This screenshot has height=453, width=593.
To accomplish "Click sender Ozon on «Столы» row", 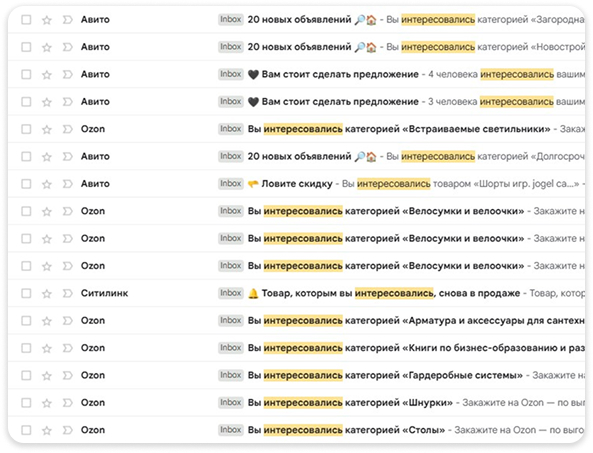I will pyautogui.click(x=93, y=430).
